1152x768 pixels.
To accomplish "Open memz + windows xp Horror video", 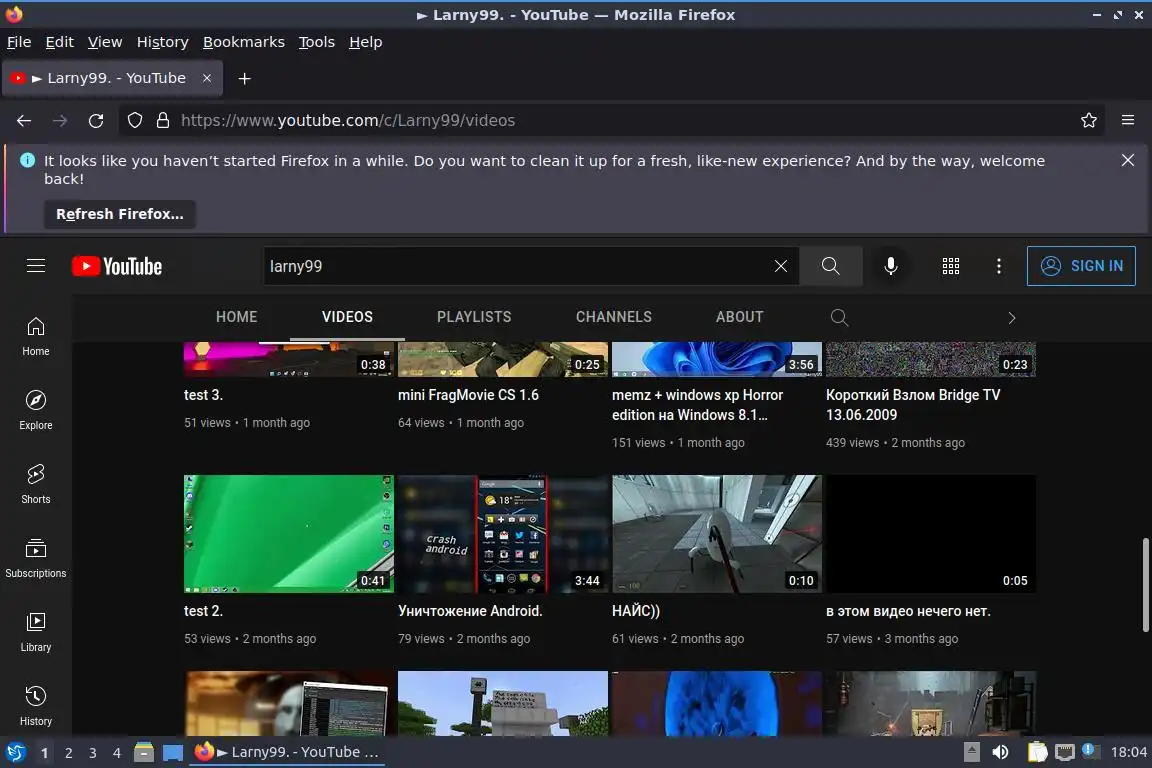I will [697, 405].
